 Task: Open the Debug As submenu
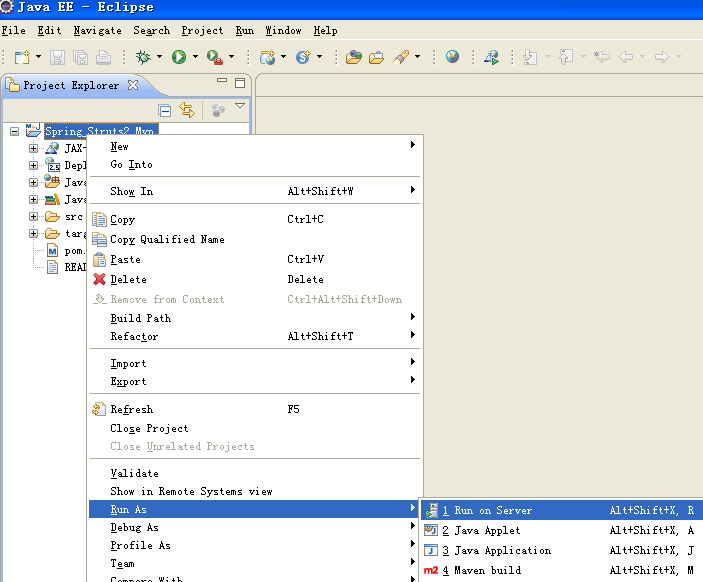255,527
